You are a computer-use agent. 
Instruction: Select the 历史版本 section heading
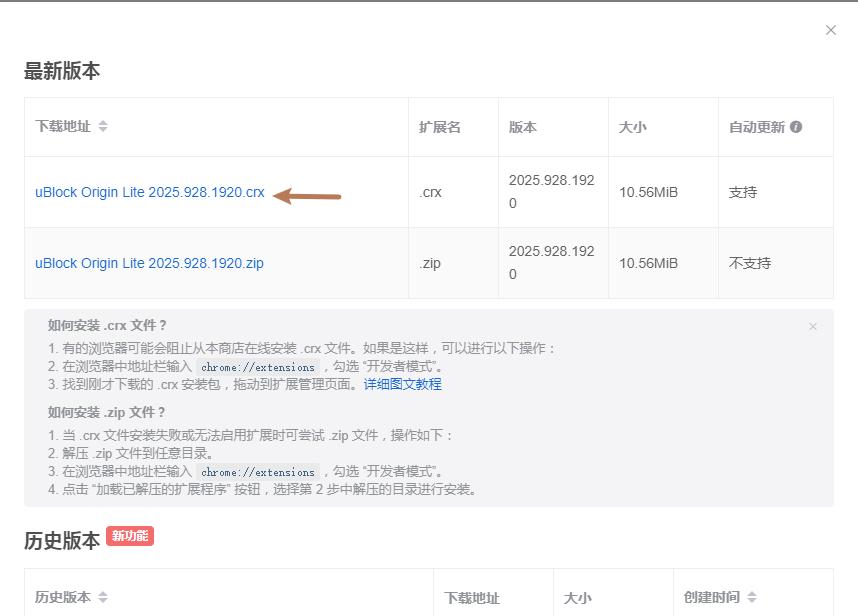tap(62, 541)
